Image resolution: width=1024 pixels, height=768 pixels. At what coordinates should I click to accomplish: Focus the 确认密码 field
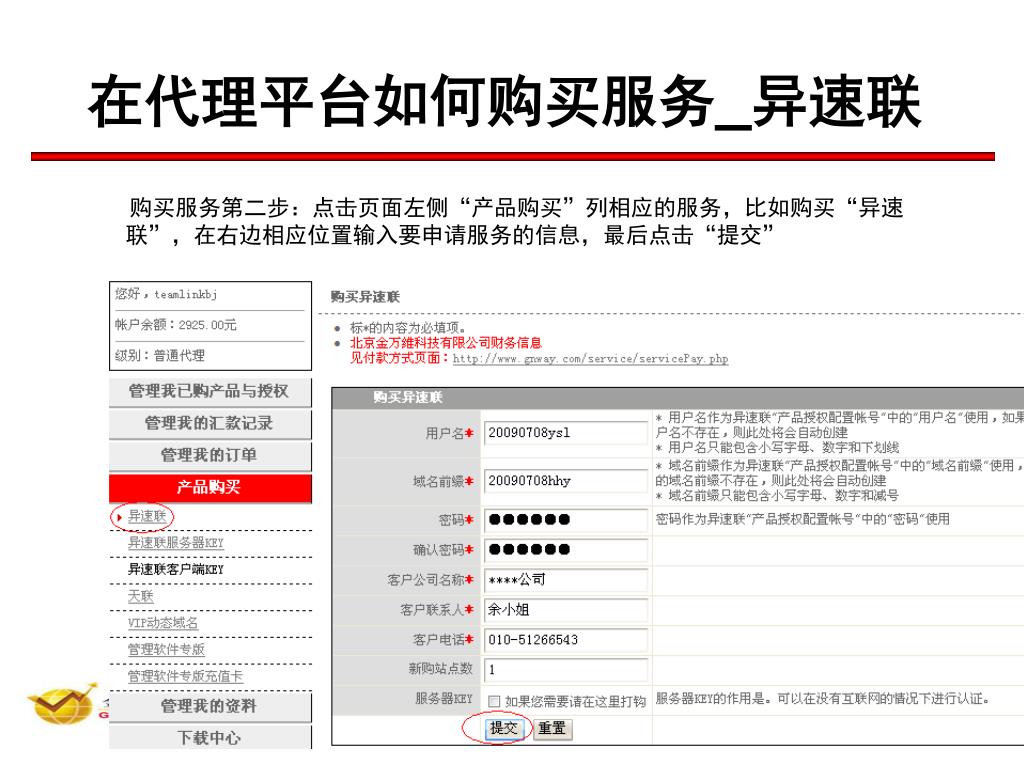[x=566, y=550]
